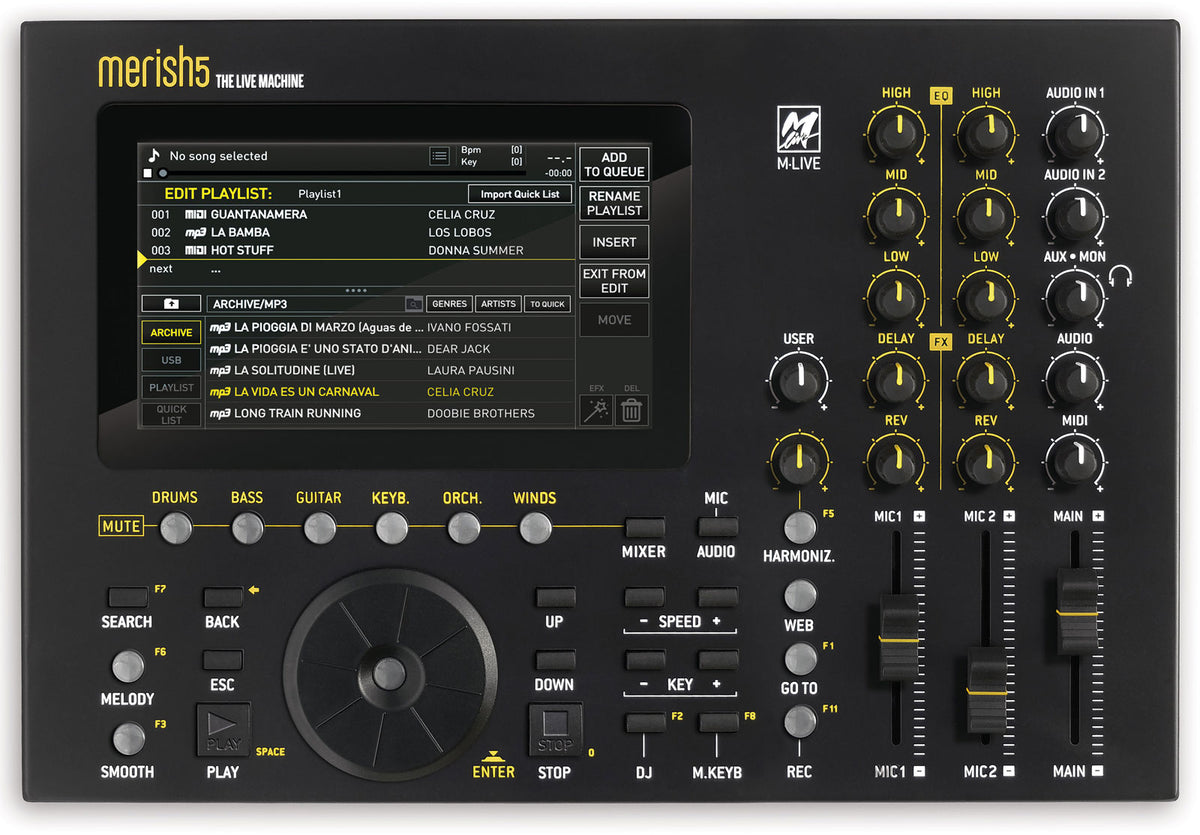The image size is (1200, 835).
Task: Click the MIC 2 plus button
Action: (1009, 516)
